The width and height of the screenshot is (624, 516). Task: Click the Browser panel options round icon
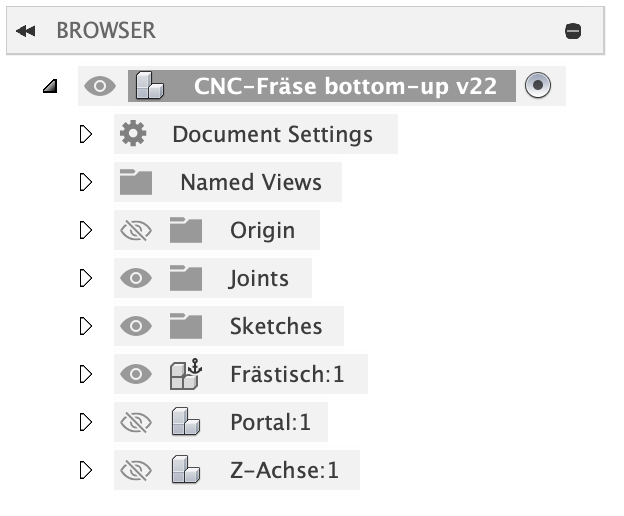pyautogui.click(x=573, y=31)
